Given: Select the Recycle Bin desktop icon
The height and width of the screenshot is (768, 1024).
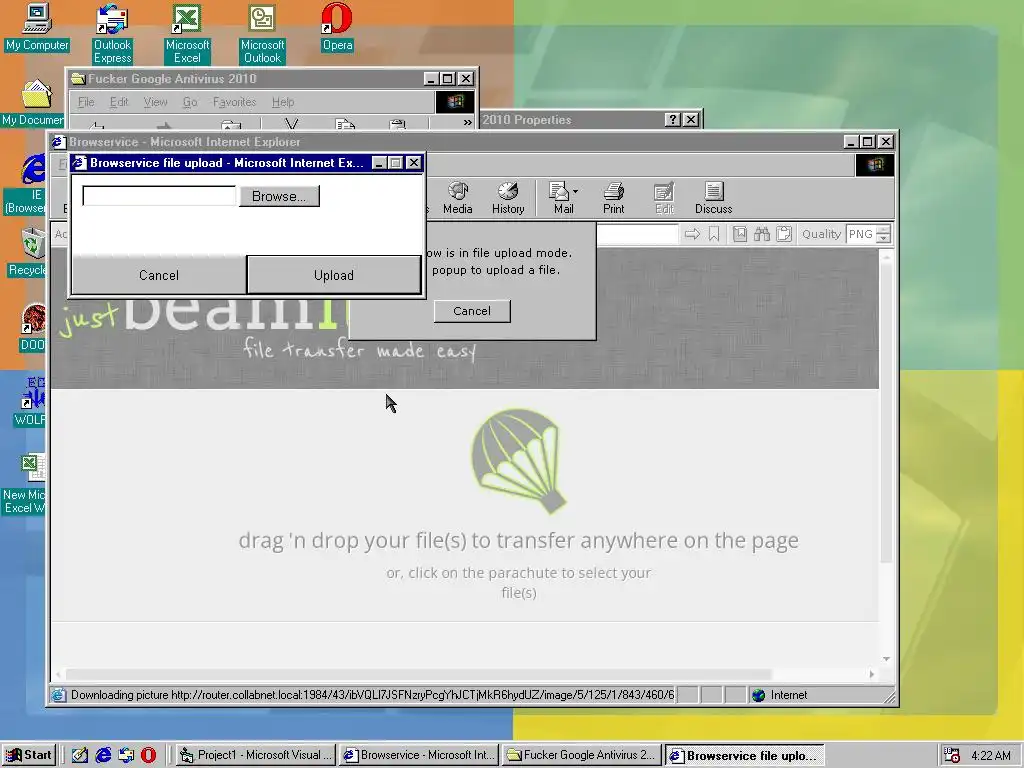Looking at the screenshot, I should [29, 252].
